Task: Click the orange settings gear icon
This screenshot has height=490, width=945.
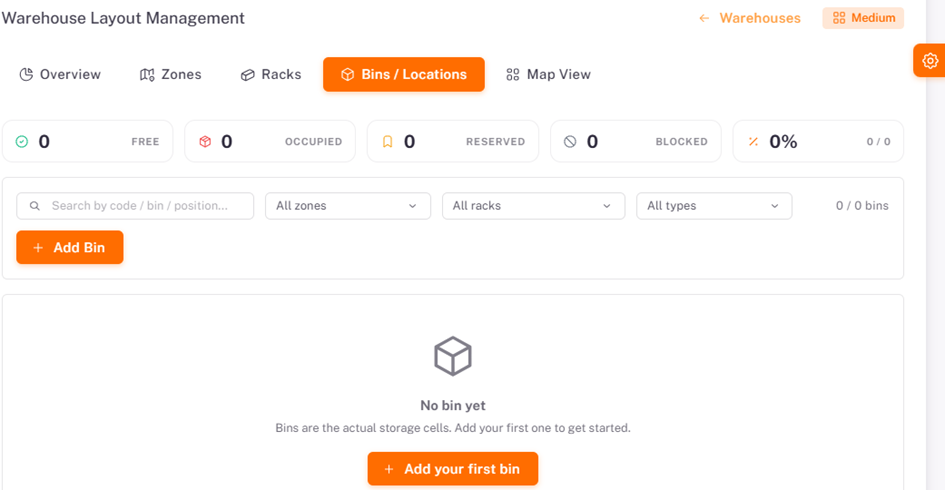Action: click(x=930, y=60)
